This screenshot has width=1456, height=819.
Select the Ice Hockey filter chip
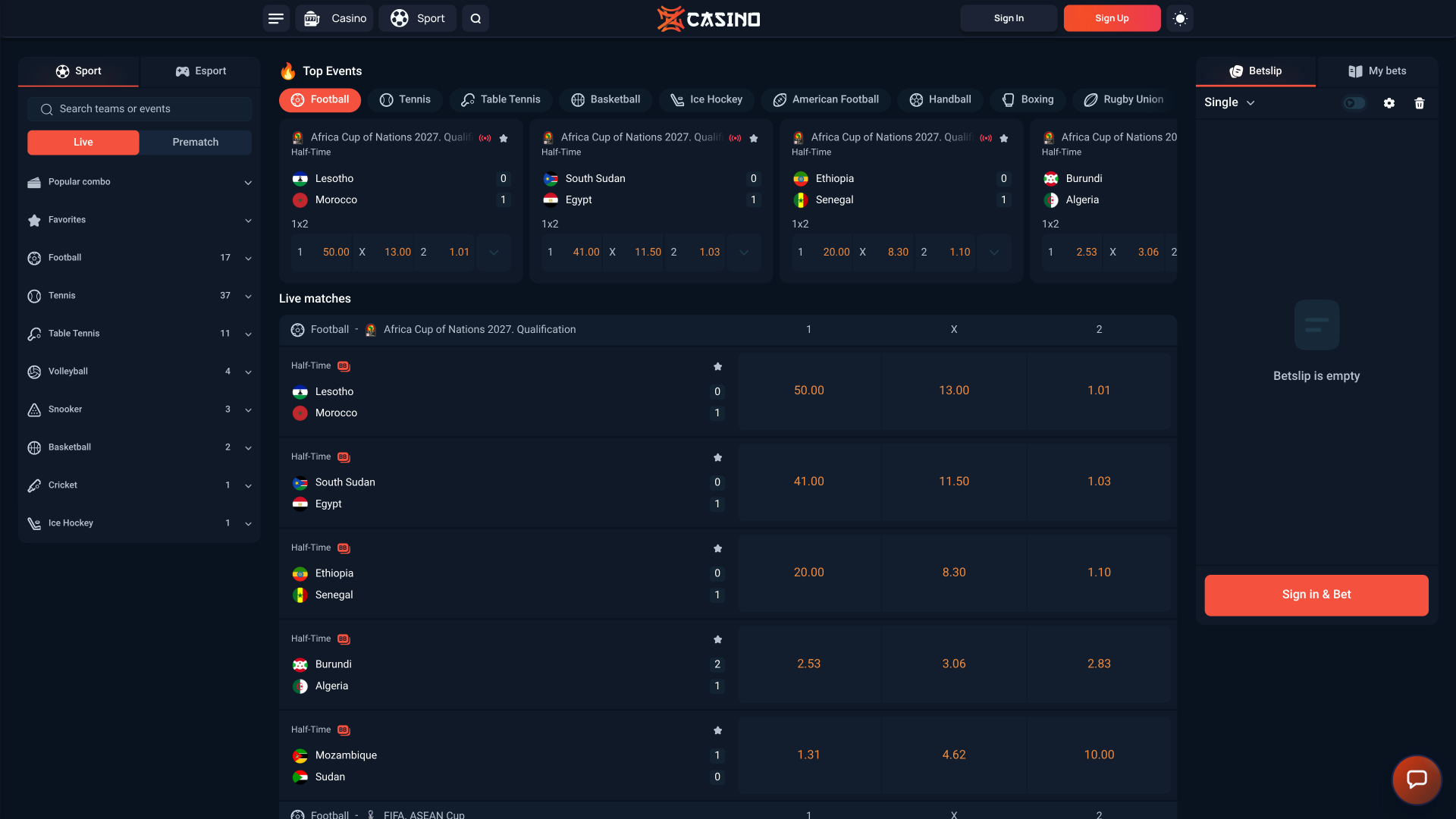[x=706, y=99]
